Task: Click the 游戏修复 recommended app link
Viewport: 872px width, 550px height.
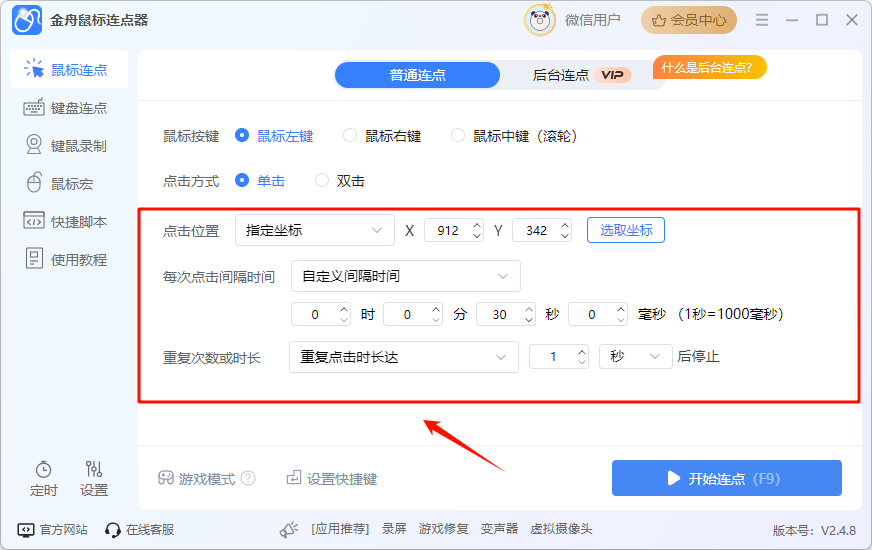Action: [443, 529]
